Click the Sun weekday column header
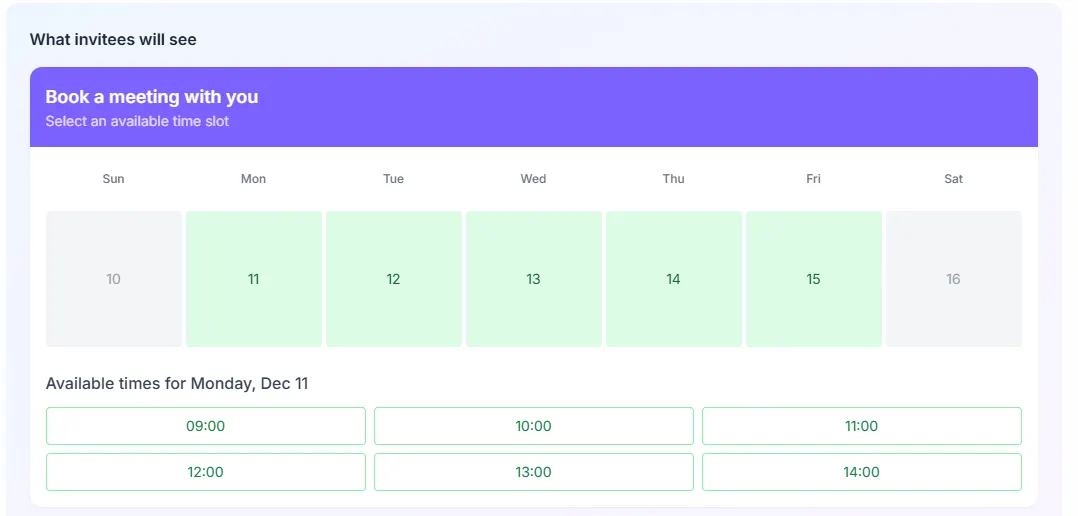The width and height of the screenshot is (1078, 516). coord(114,179)
